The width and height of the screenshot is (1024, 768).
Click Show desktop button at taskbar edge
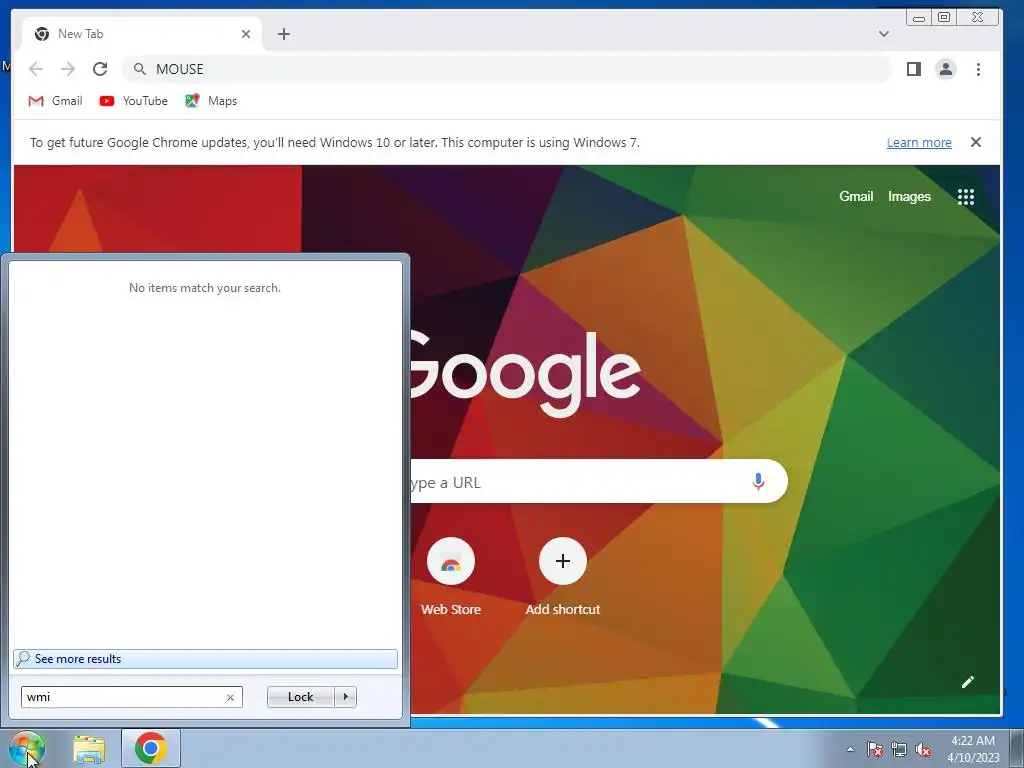(1017, 748)
